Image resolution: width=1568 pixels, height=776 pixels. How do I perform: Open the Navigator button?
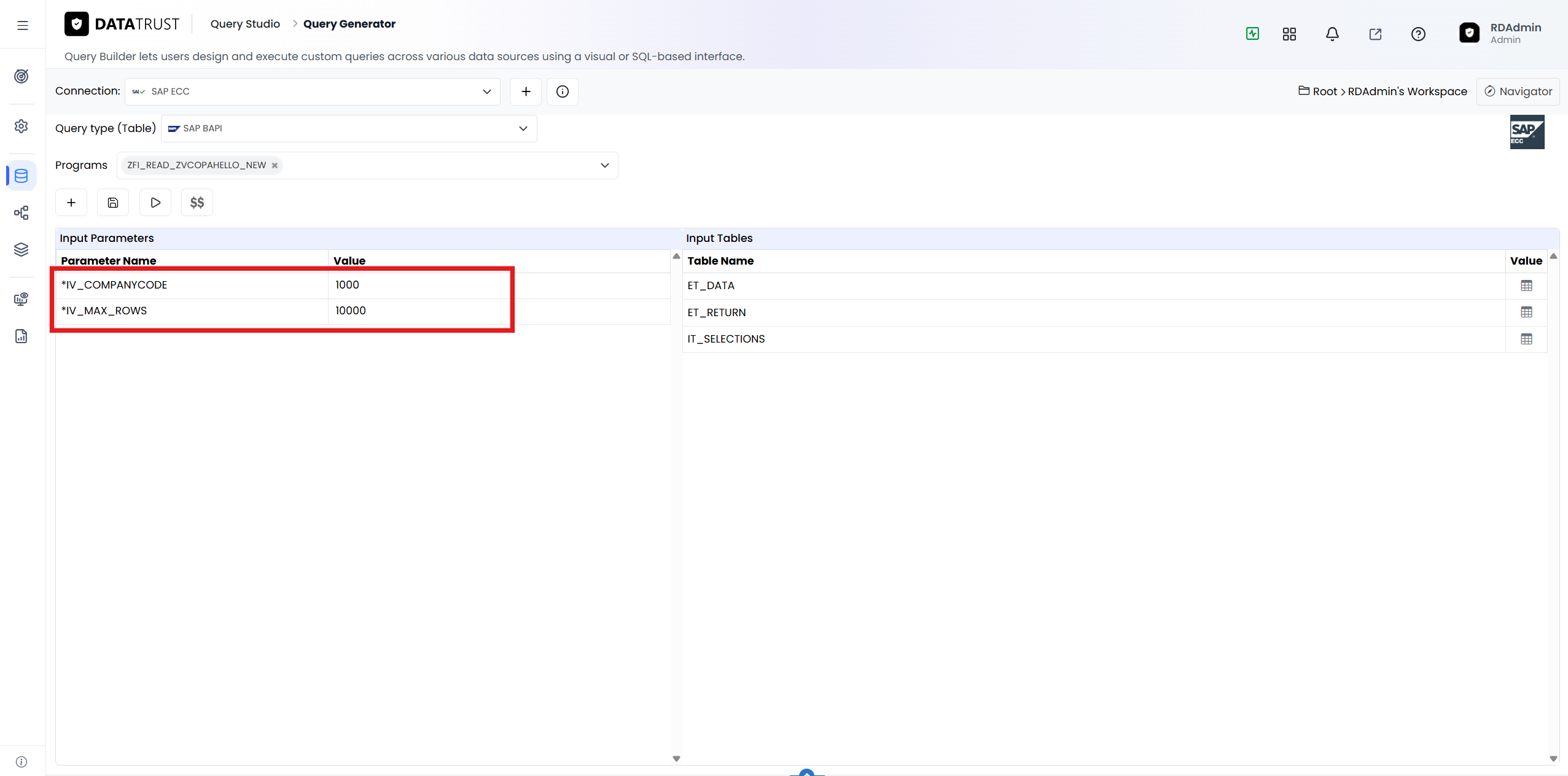tap(1518, 91)
